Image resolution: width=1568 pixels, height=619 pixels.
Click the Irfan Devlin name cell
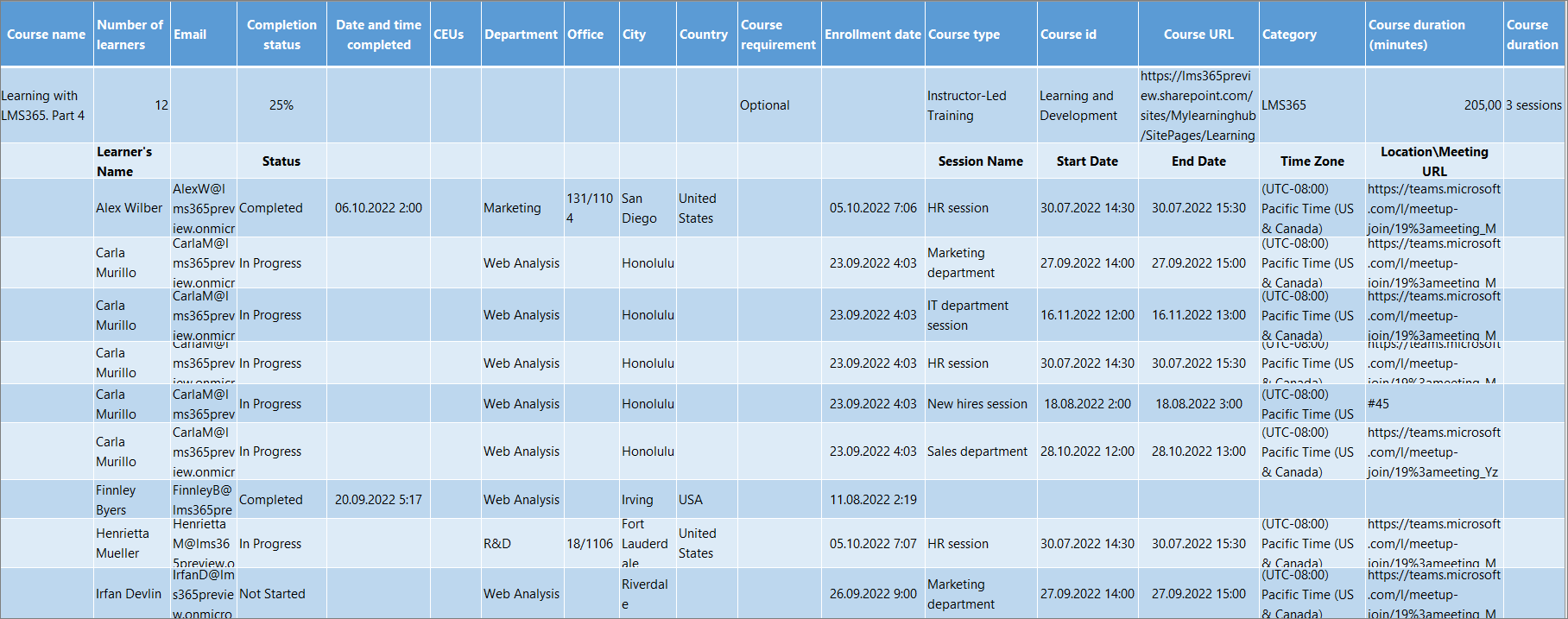point(129,594)
